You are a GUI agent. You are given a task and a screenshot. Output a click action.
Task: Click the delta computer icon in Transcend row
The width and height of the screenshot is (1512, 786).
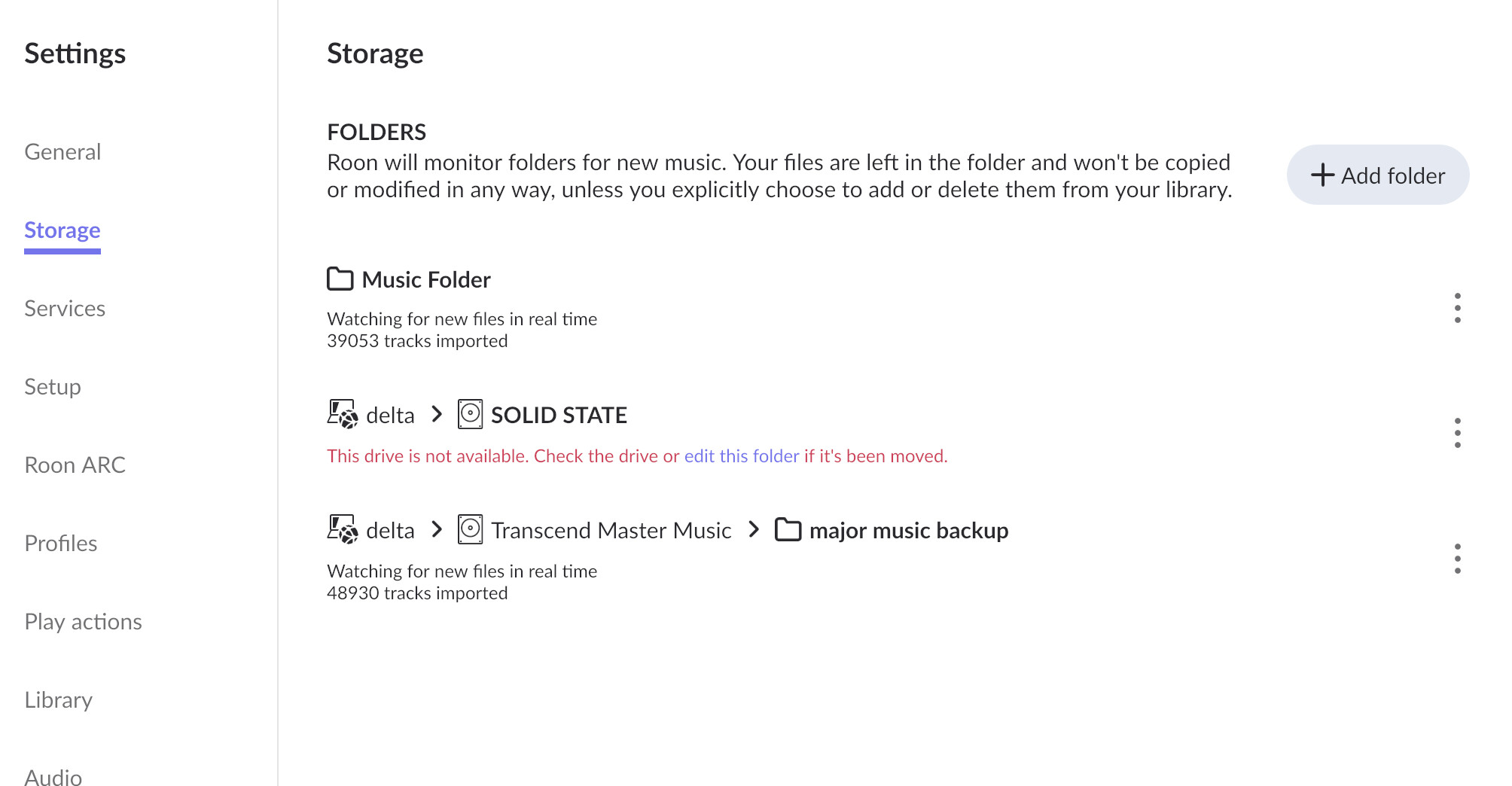coord(342,530)
